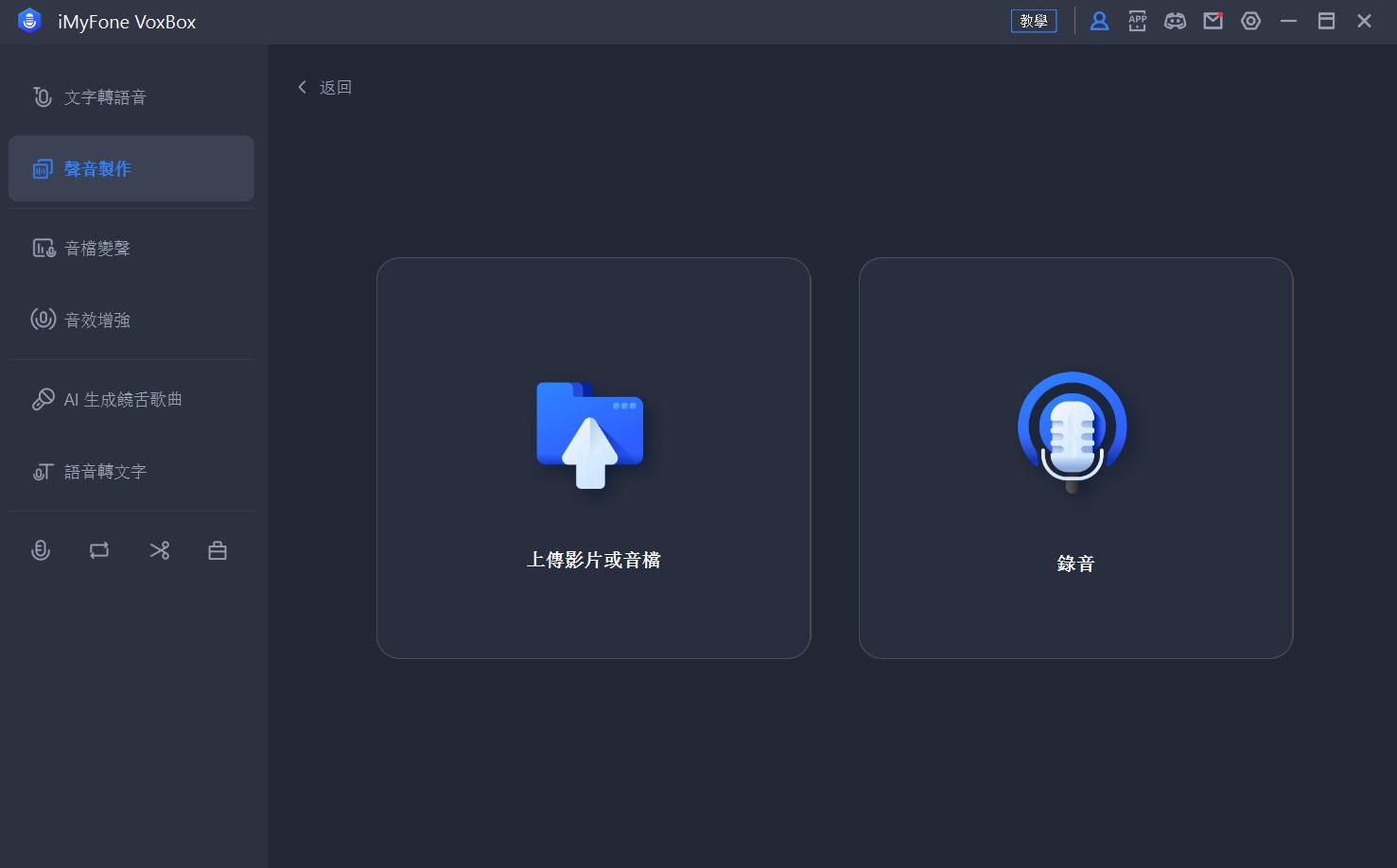This screenshot has width=1397, height=868.
Task: Join Discord via the Discord icon
Action: [x=1175, y=20]
